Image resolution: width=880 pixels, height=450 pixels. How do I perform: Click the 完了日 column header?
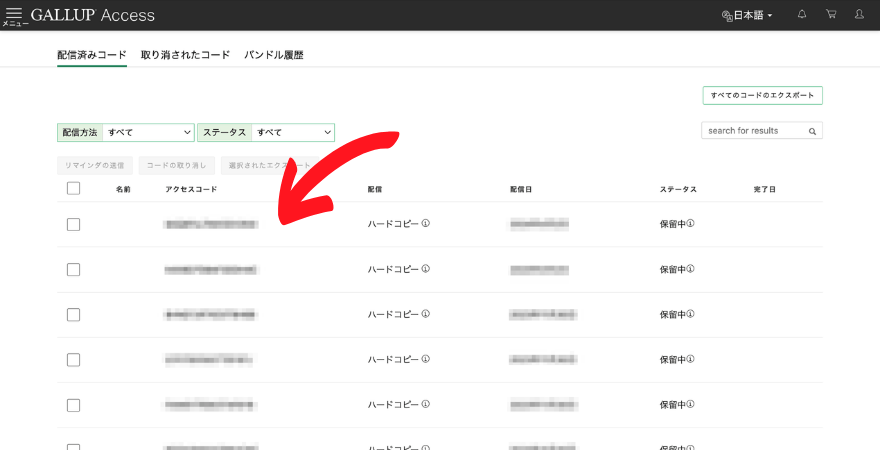pos(764,190)
